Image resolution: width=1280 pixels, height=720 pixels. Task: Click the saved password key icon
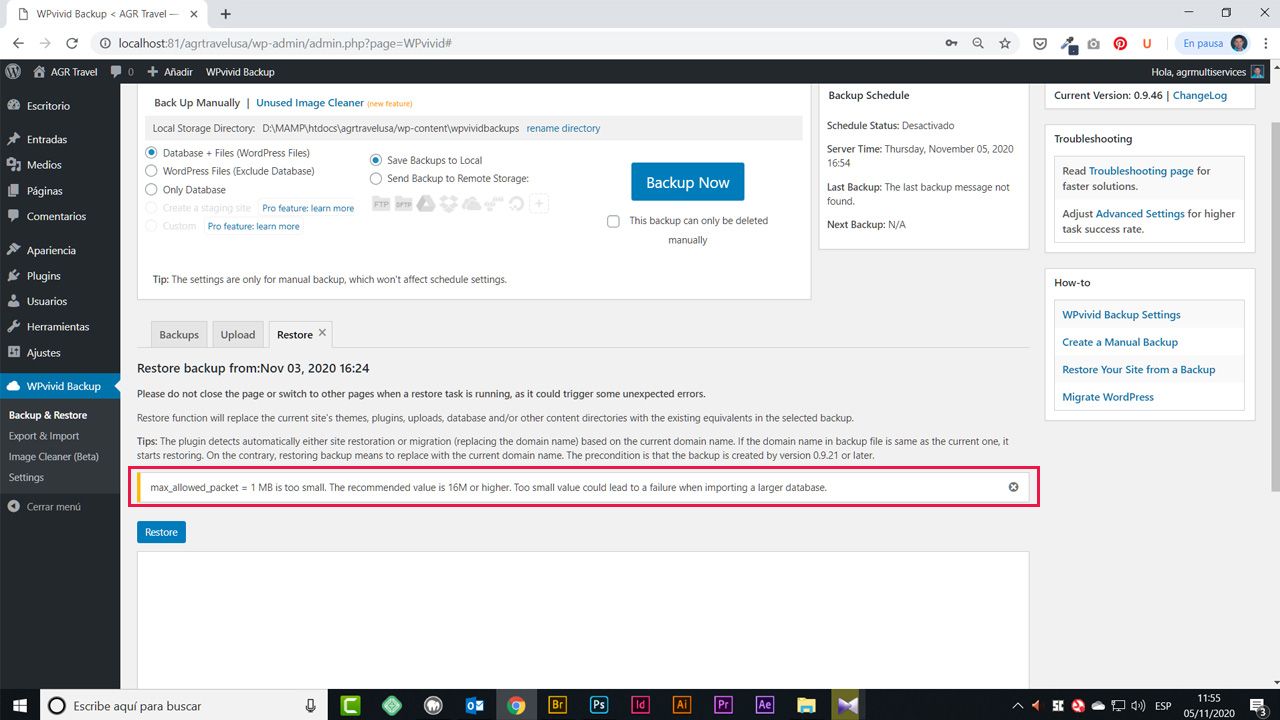[951, 44]
